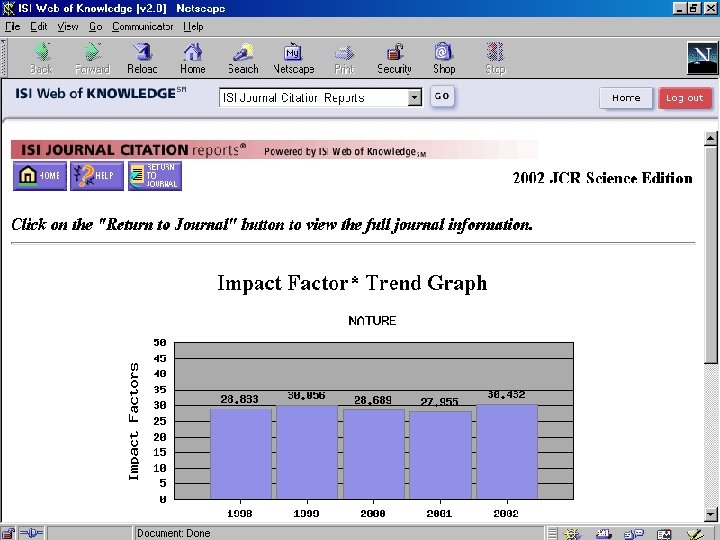Click the "Impact Factor* Trend Graph" heading

[352, 283]
